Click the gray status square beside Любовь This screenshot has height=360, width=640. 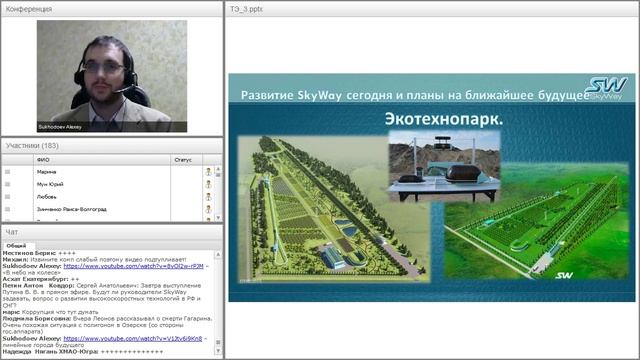7,197
